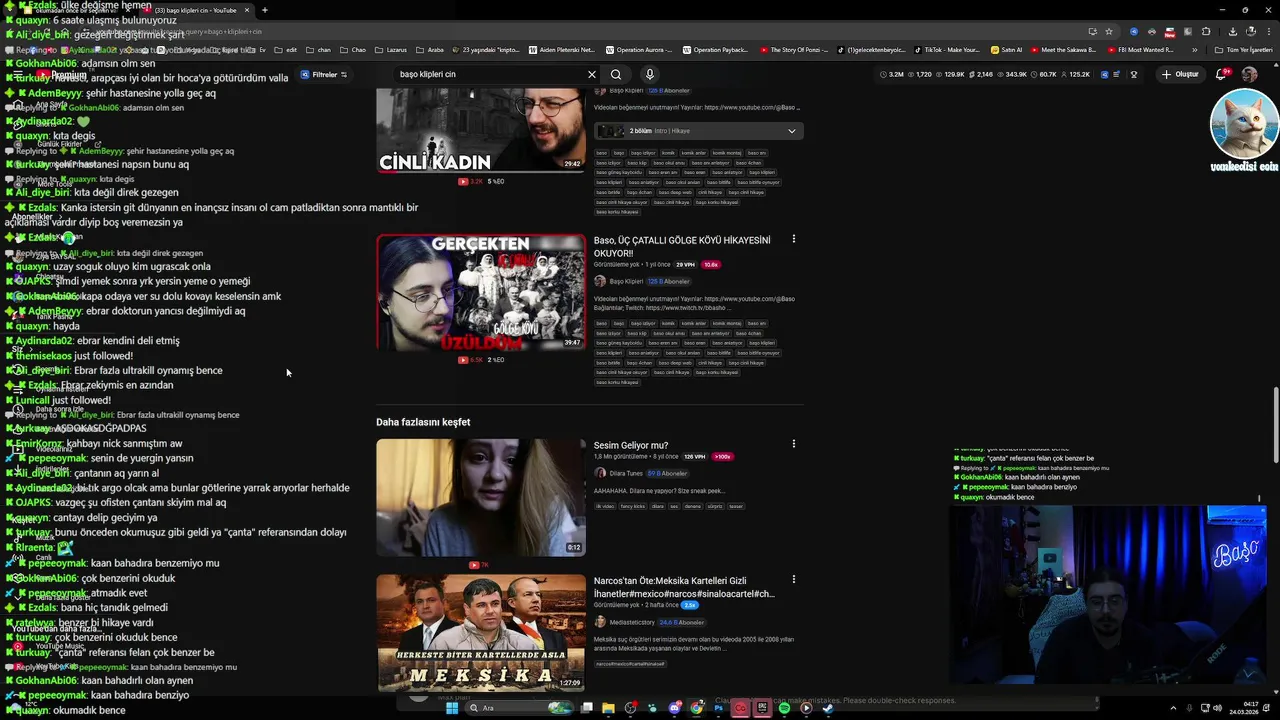Bookmark this page with the star icon
Image resolution: width=1280 pixels, height=720 pixels.
coord(1109,31)
